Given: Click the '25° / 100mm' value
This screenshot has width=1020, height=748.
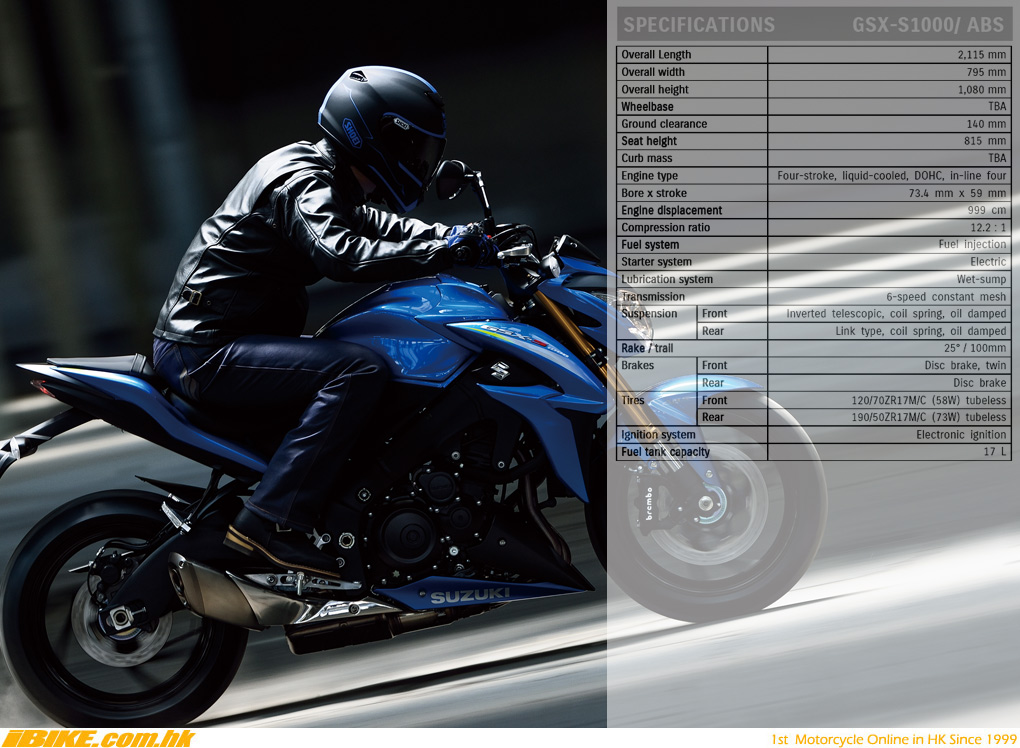Looking at the screenshot, I should point(975,348).
